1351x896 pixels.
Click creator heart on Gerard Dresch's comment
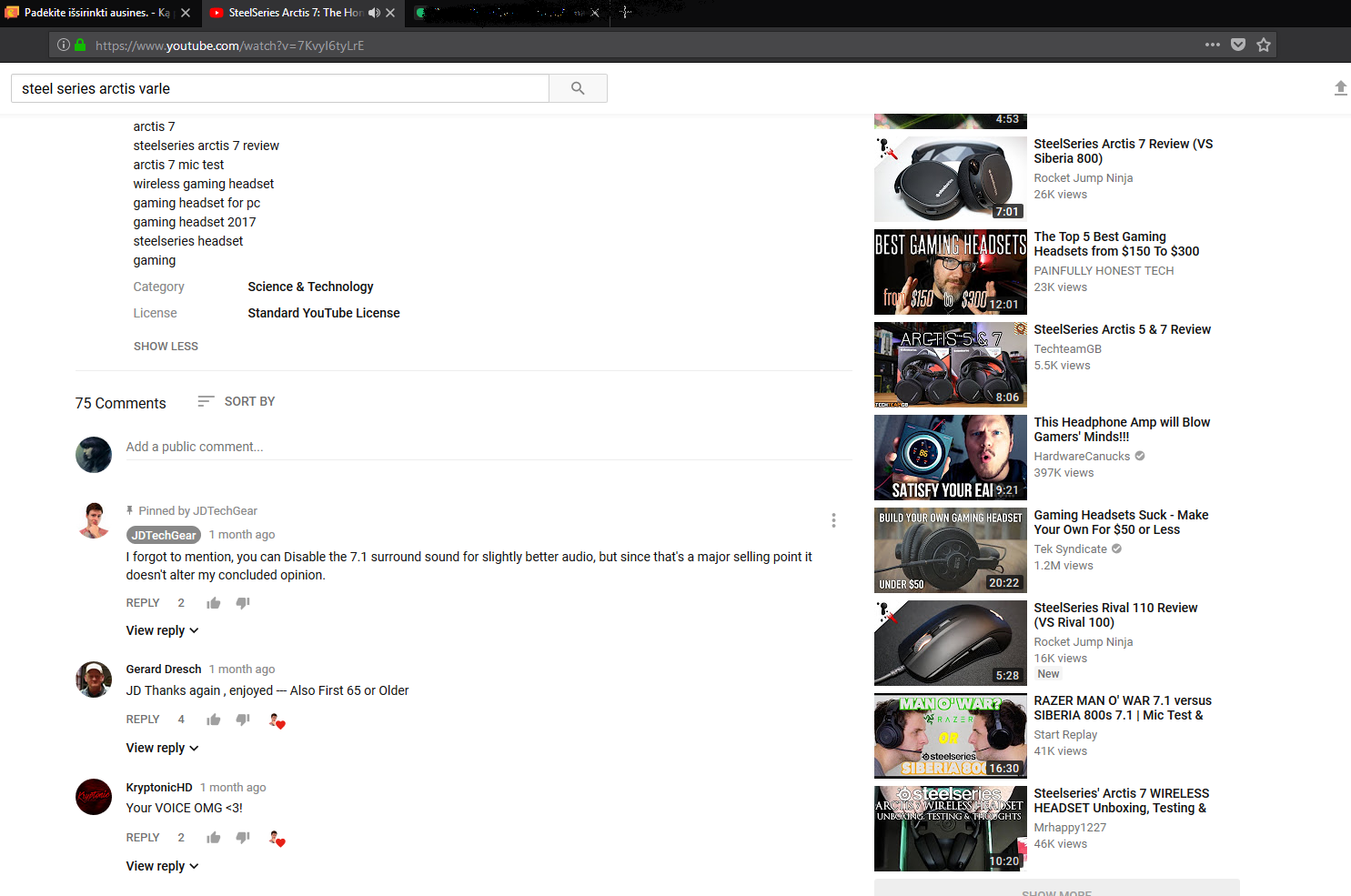click(277, 721)
